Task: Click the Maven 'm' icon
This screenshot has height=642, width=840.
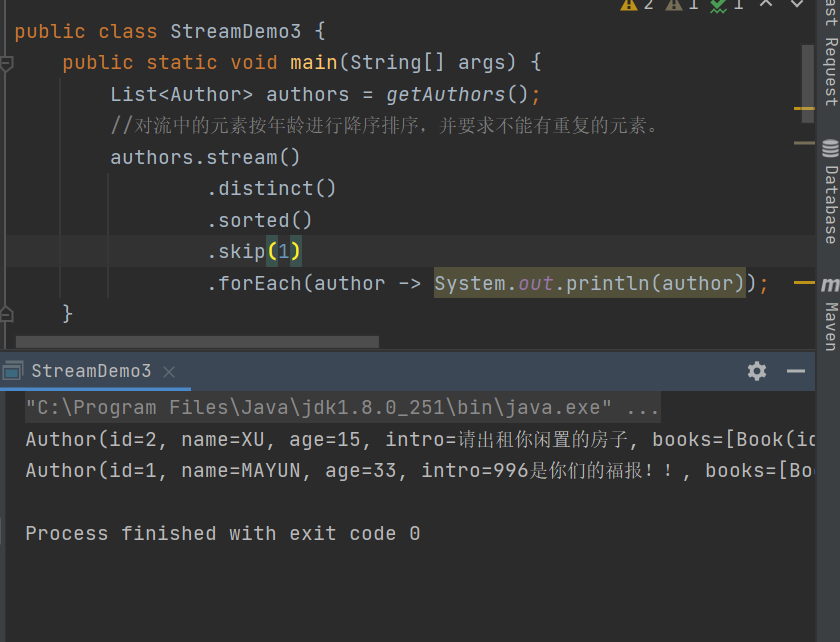Action: [x=830, y=285]
